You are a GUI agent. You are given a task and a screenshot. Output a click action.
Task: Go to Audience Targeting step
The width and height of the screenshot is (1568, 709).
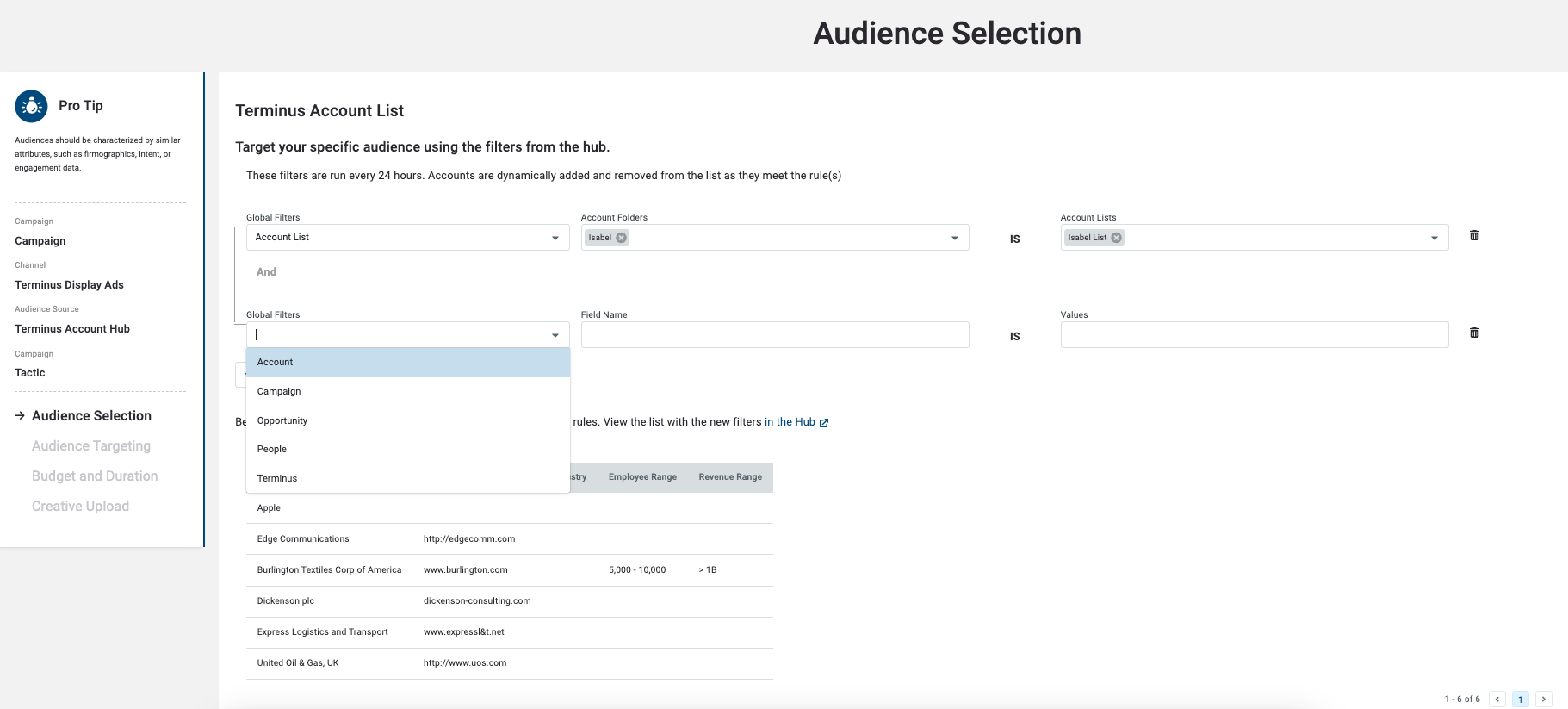pyautogui.click(x=91, y=445)
